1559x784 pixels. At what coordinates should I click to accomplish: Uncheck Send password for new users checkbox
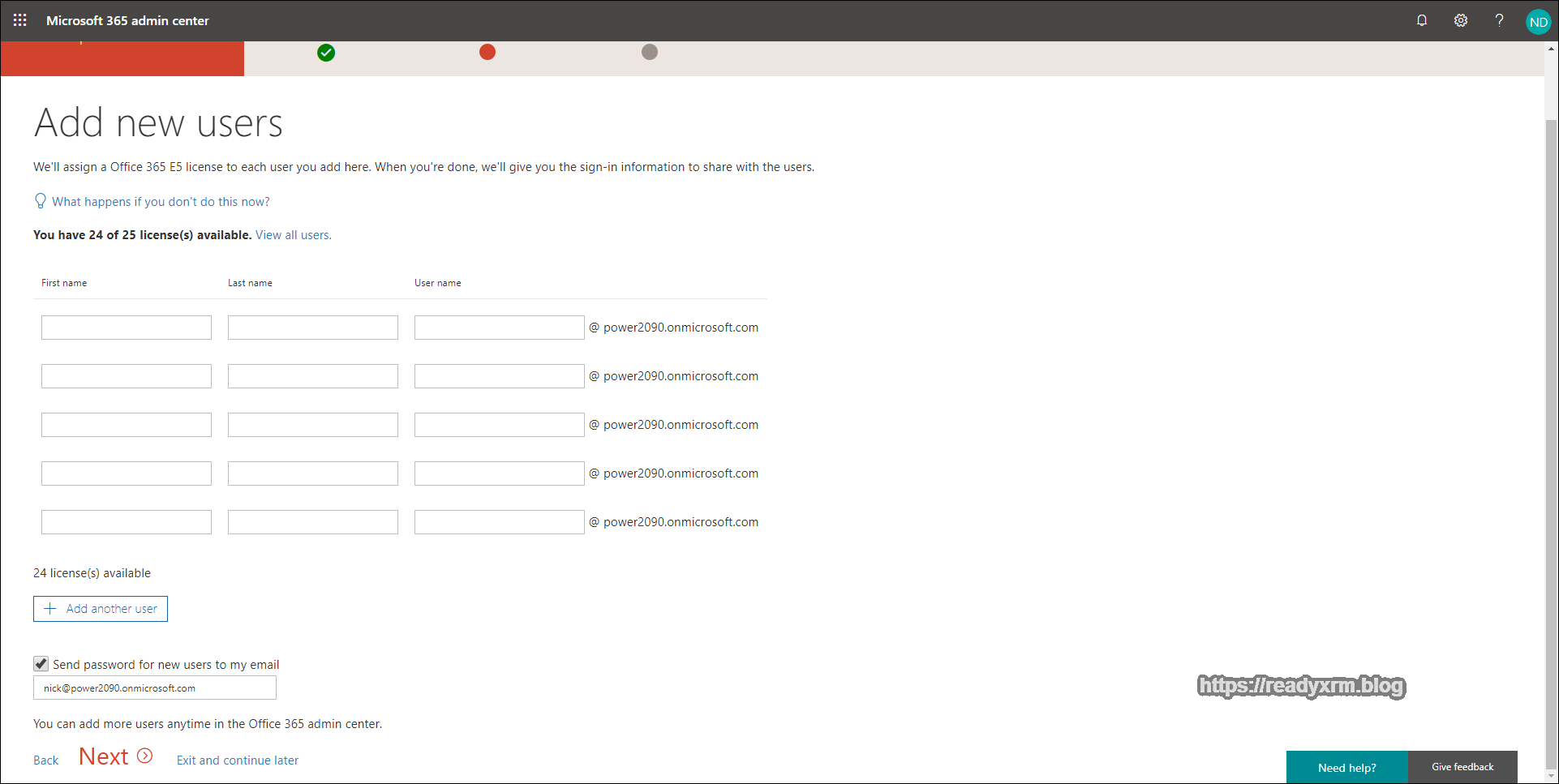[41, 664]
